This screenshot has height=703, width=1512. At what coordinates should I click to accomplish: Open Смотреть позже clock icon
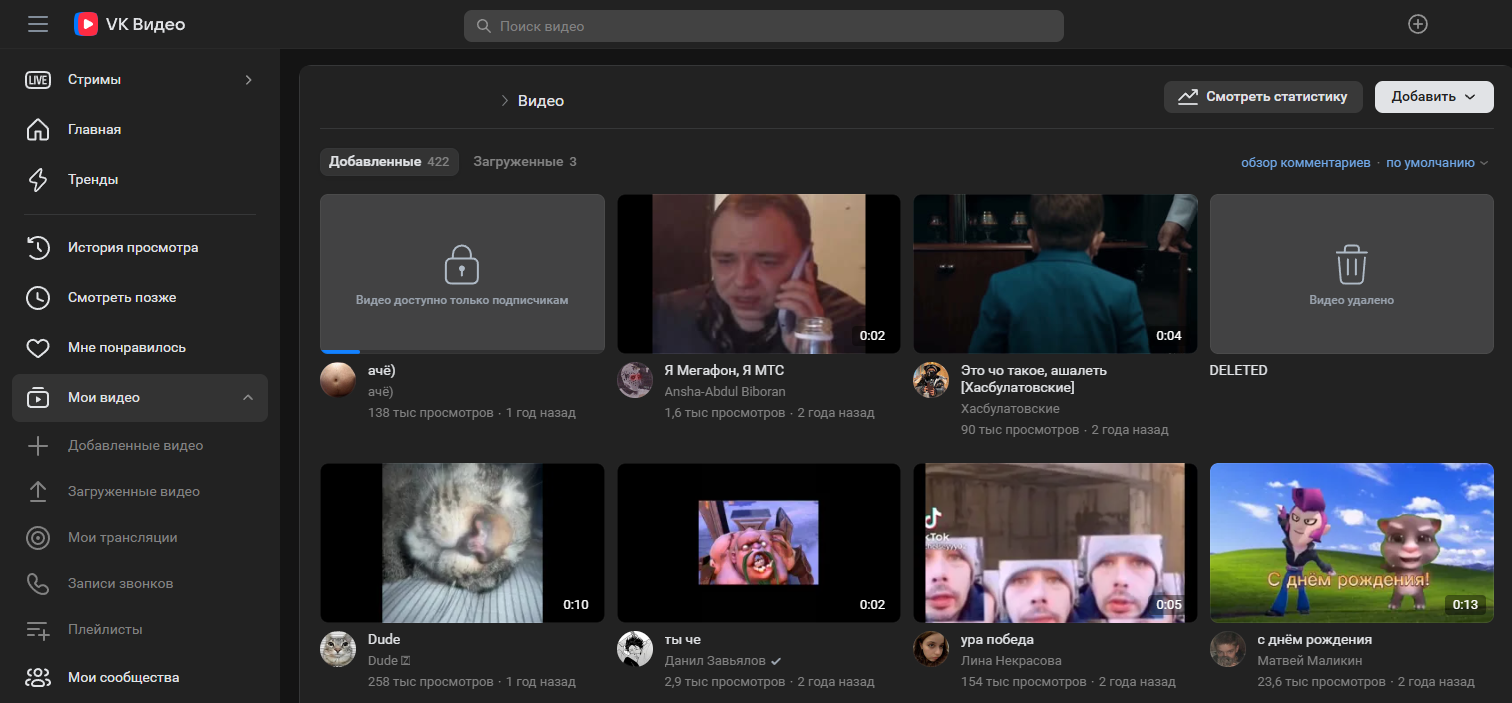coord(38,298)
